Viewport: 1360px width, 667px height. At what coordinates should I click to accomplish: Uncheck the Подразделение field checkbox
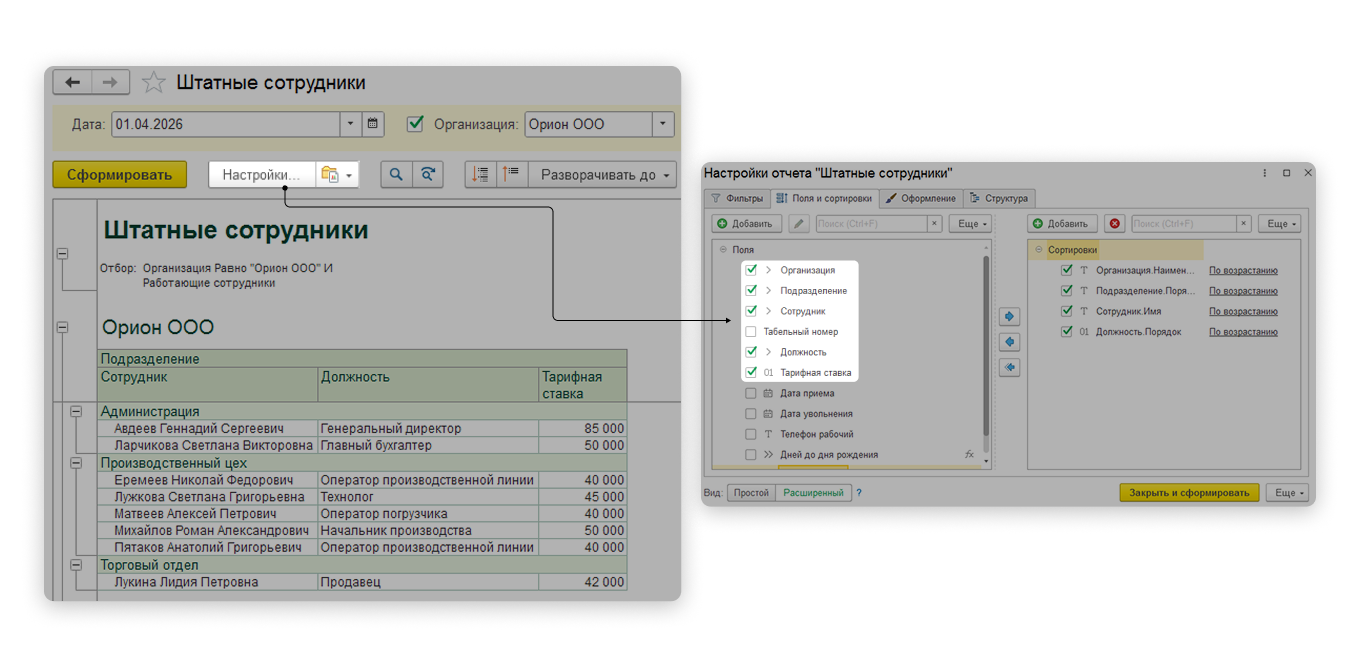coord(751,290)
